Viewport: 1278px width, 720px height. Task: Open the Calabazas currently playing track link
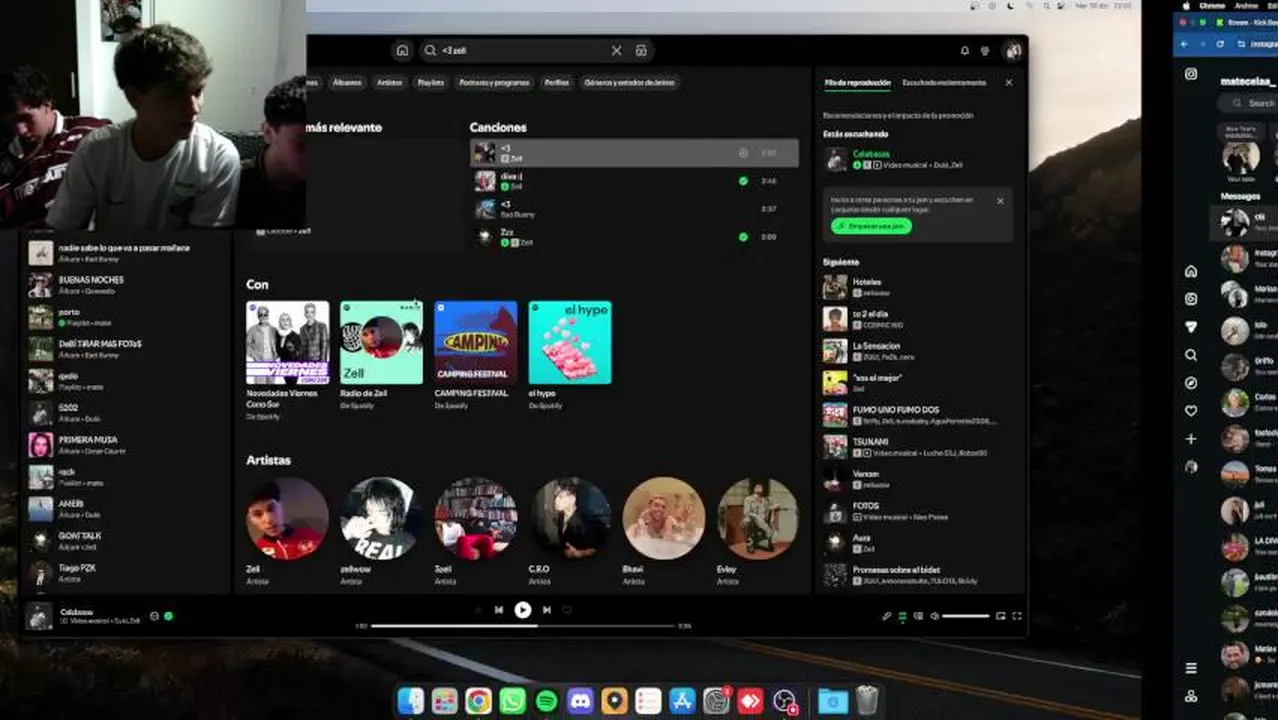[x=871, y=154]
